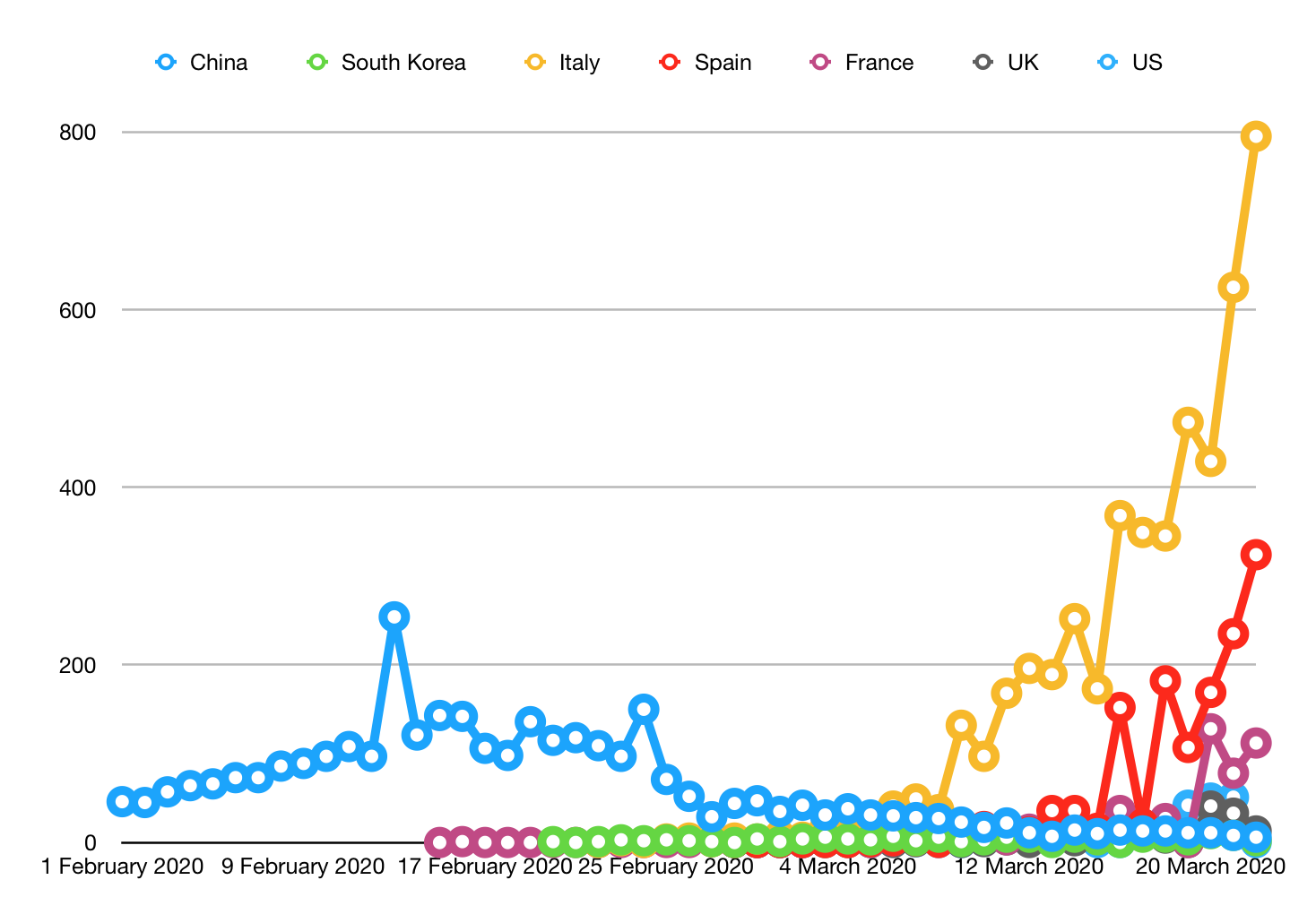Click the China legend marker icon
The width and height of the screenshot is (1316, 923).
tap(166, 63)
